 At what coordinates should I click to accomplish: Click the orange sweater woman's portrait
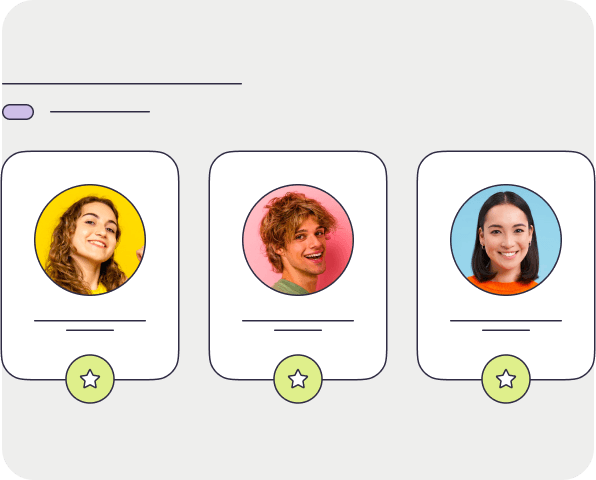506,240
